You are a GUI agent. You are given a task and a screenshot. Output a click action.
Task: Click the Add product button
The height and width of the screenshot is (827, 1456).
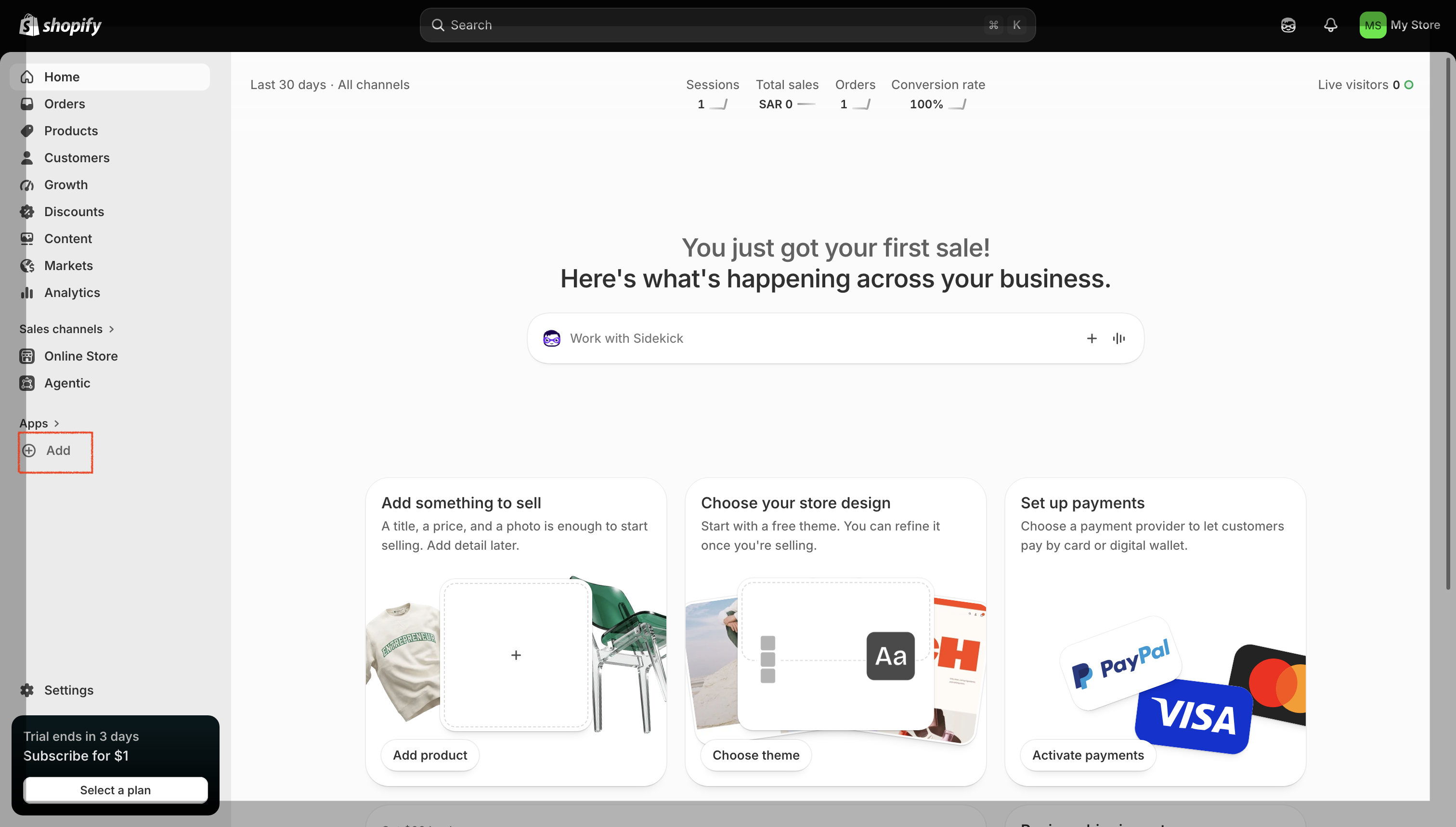(x=430, y=755)
